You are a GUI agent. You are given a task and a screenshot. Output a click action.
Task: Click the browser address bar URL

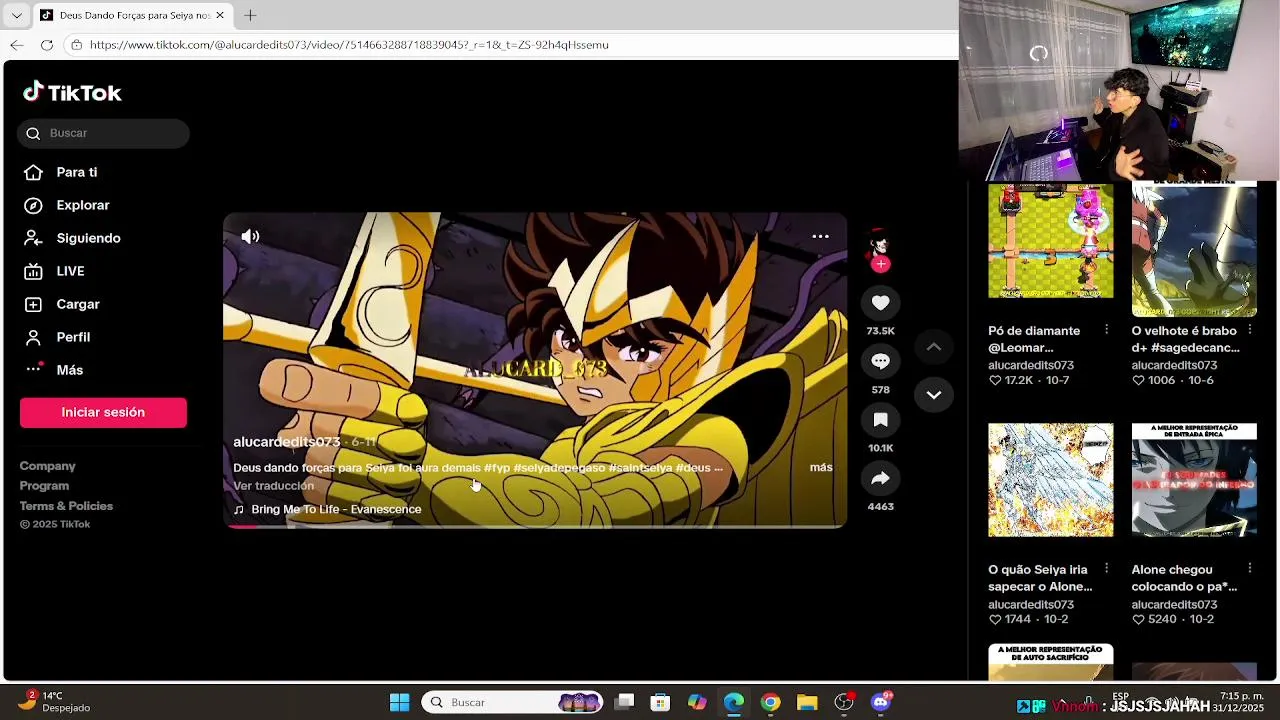[x=349, y=45]
